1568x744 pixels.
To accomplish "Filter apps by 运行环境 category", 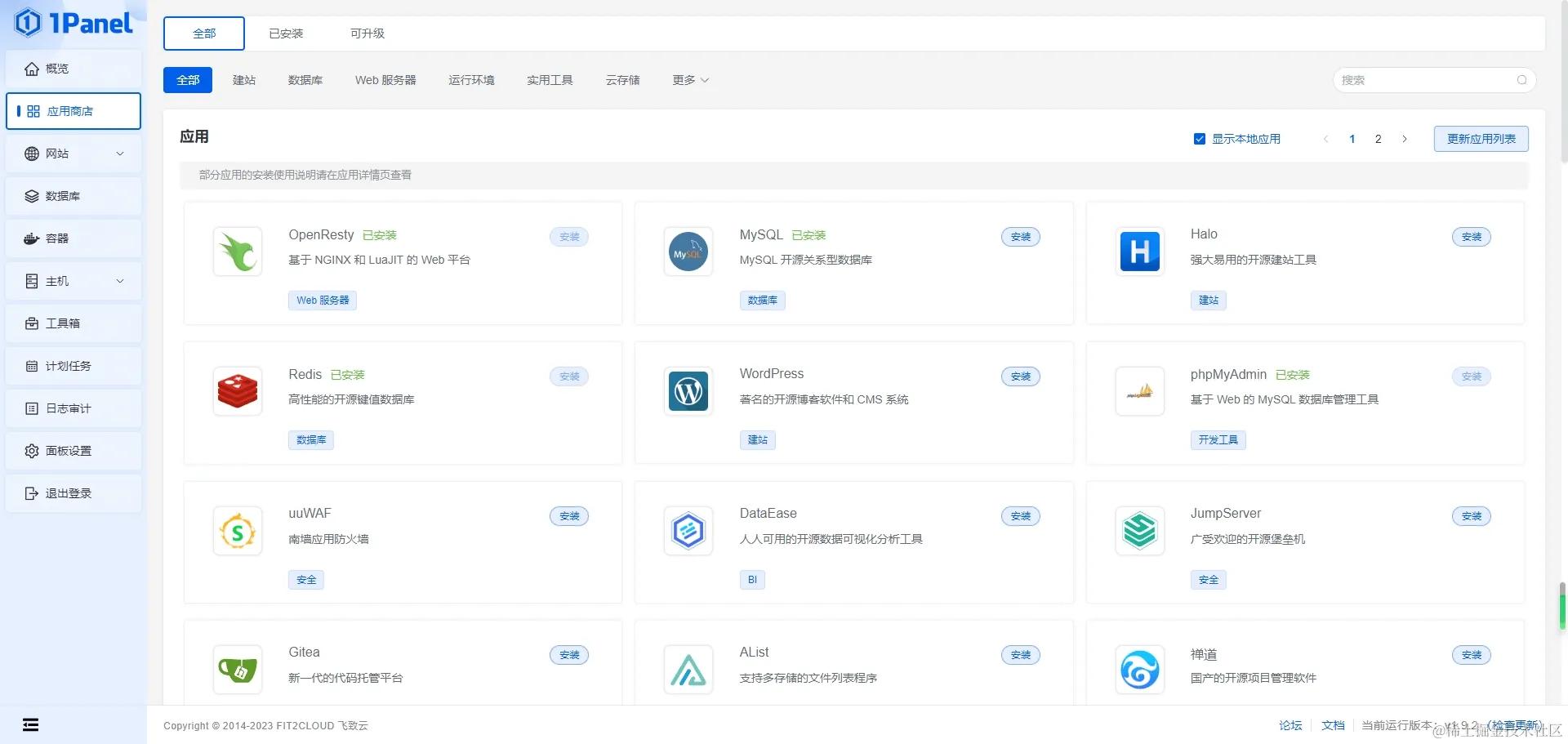I will tap(471, 80).
